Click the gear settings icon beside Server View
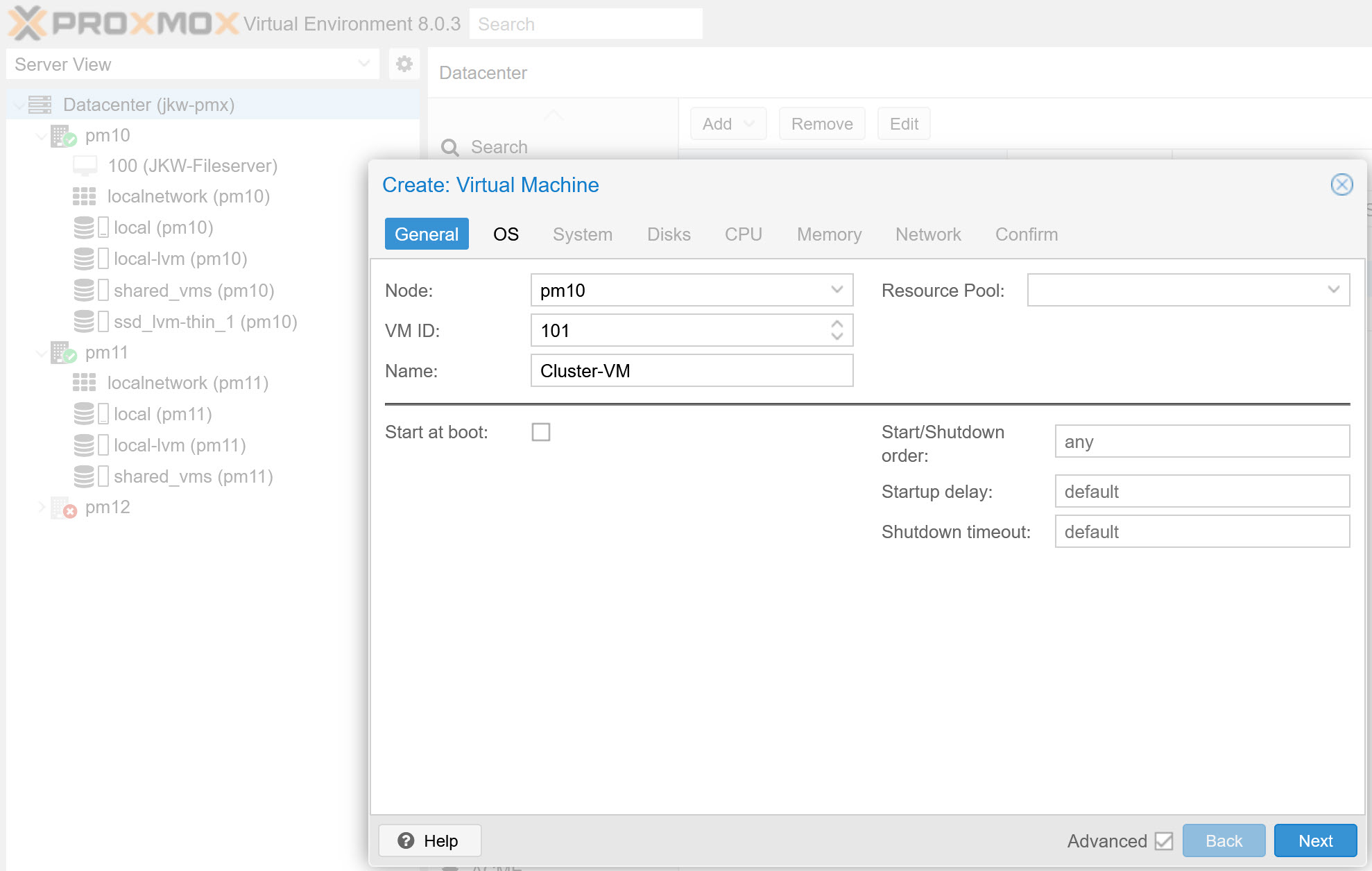 click(x=404, y=64)
